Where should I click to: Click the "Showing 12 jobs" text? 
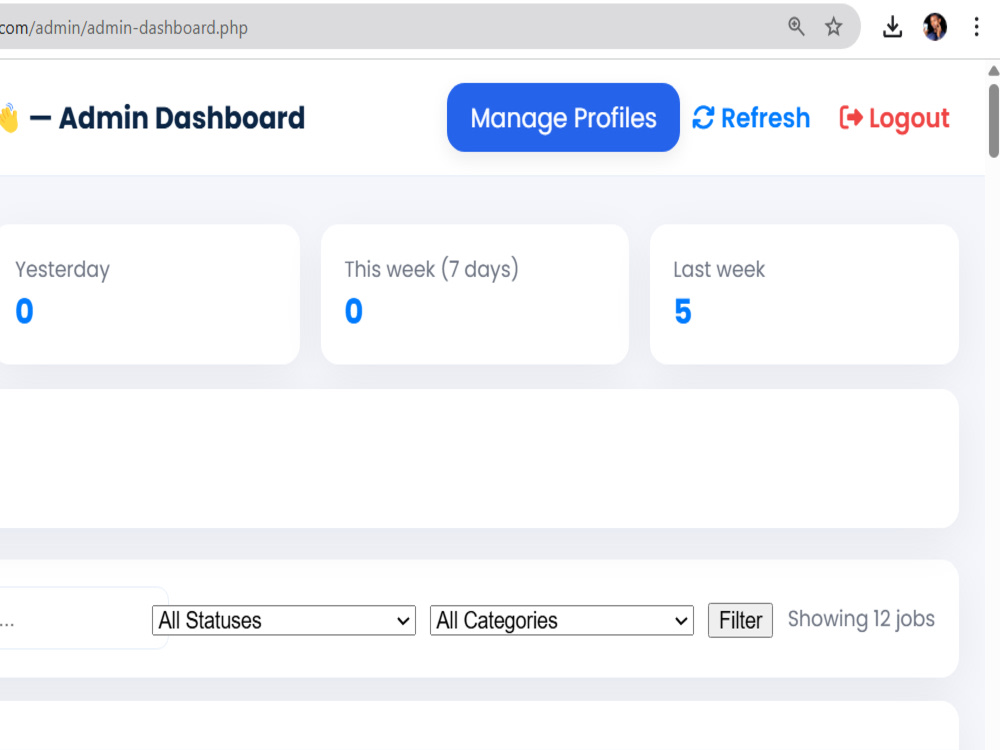(861, 619)
